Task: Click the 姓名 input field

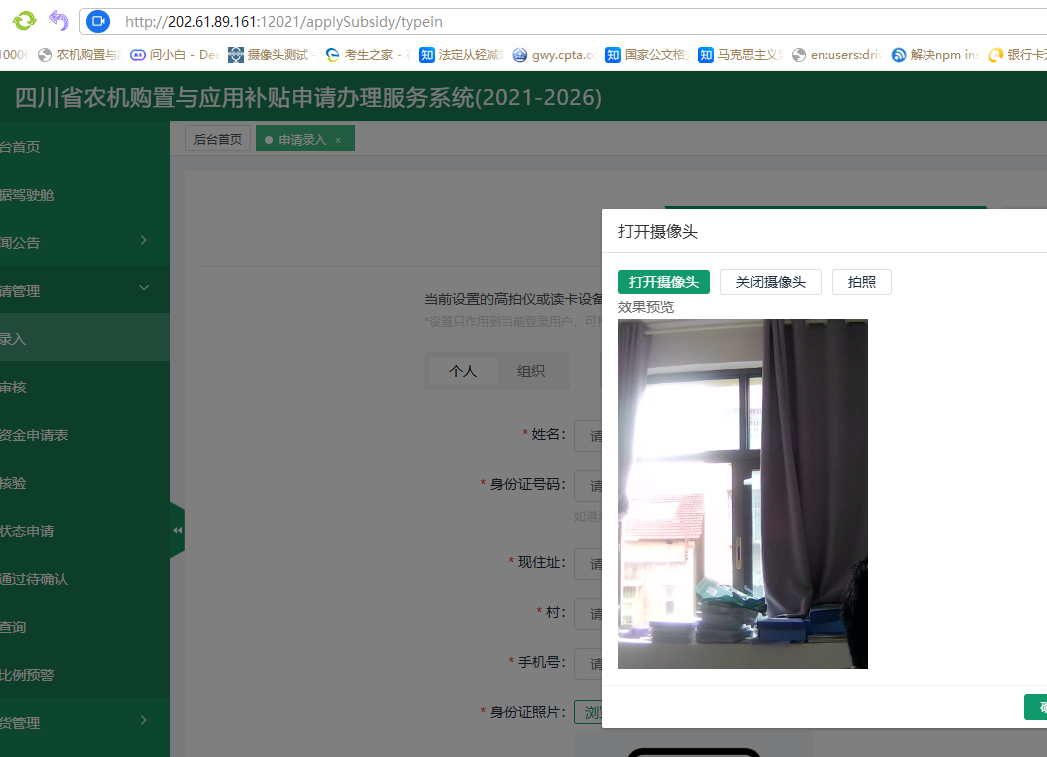Action: [588, 436]
